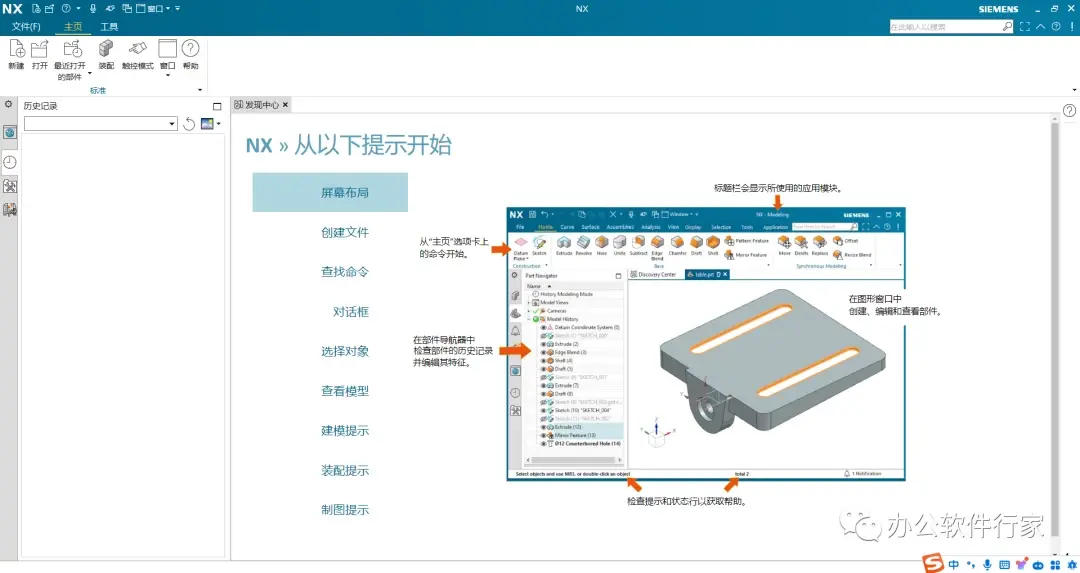Click the magnifier search icon
This screenshot has width=1080, height=573.
coord(1007,26)
